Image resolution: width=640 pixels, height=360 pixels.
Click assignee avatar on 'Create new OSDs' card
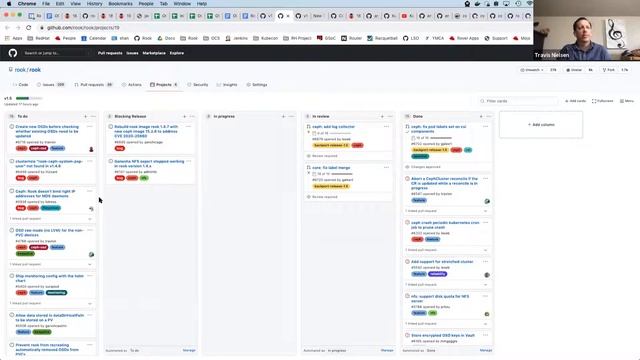91,149
